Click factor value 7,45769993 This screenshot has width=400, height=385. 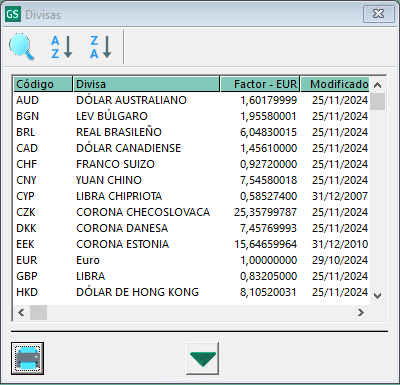pyautogui.click(x=268, y=228)
